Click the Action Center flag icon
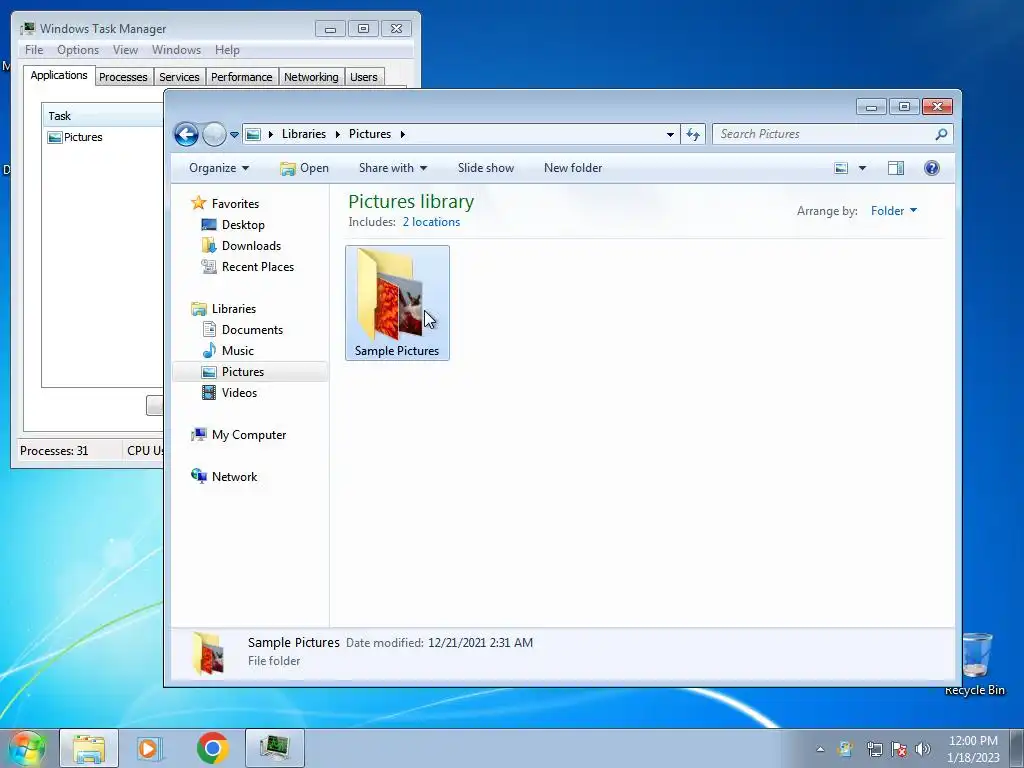 (899, 749)
